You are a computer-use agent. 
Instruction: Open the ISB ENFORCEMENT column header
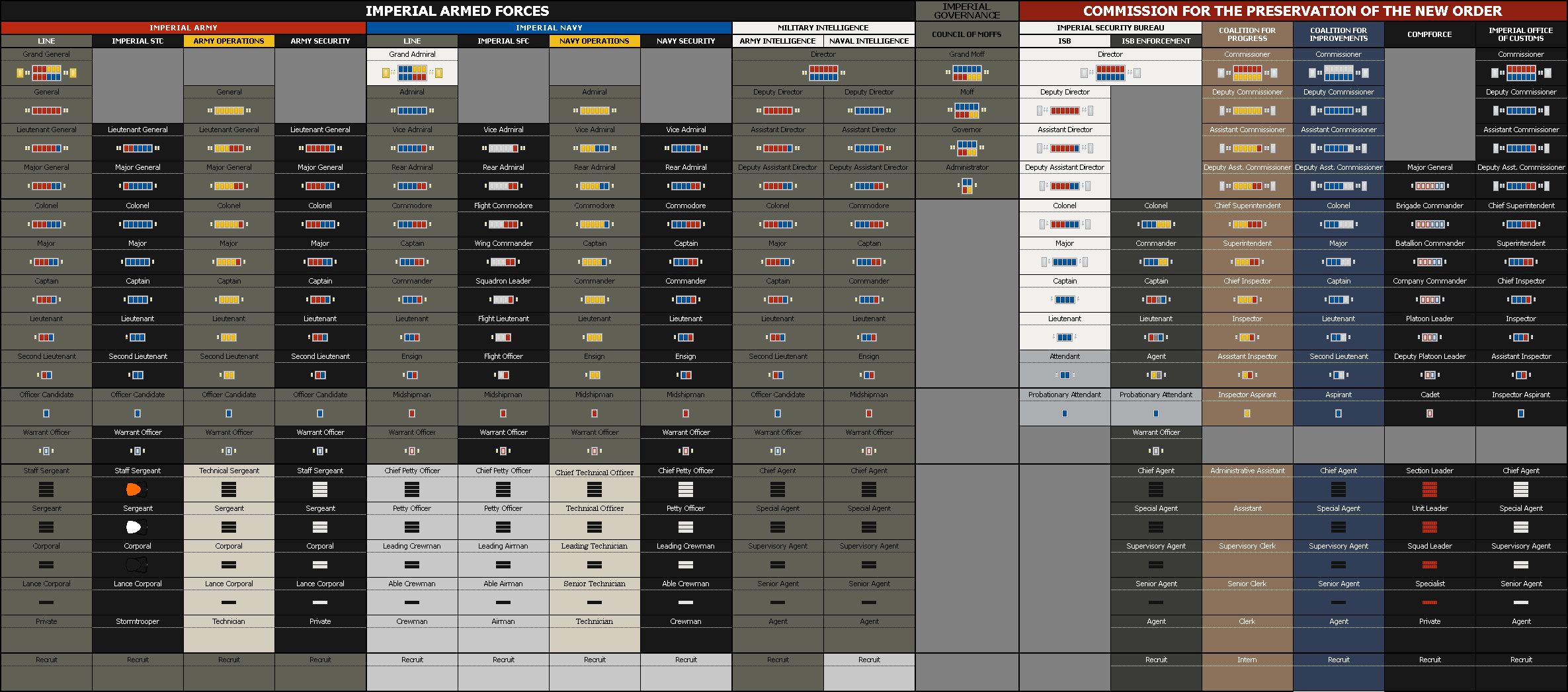point(1155,40)
